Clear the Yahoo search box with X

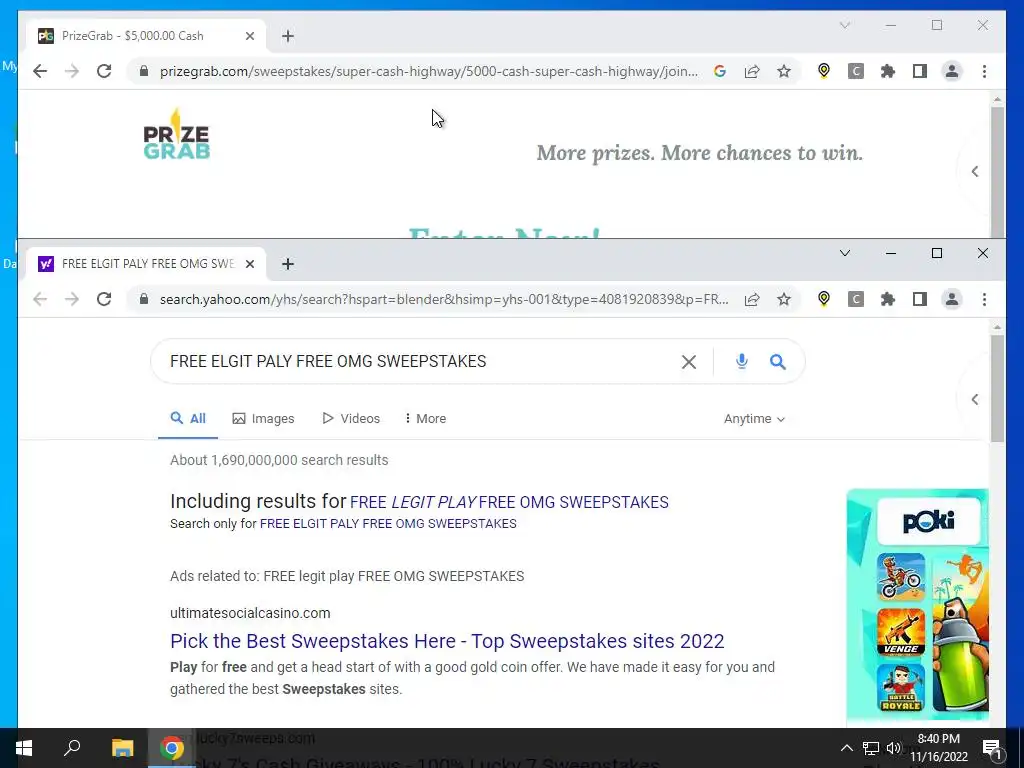click(688, 362)
